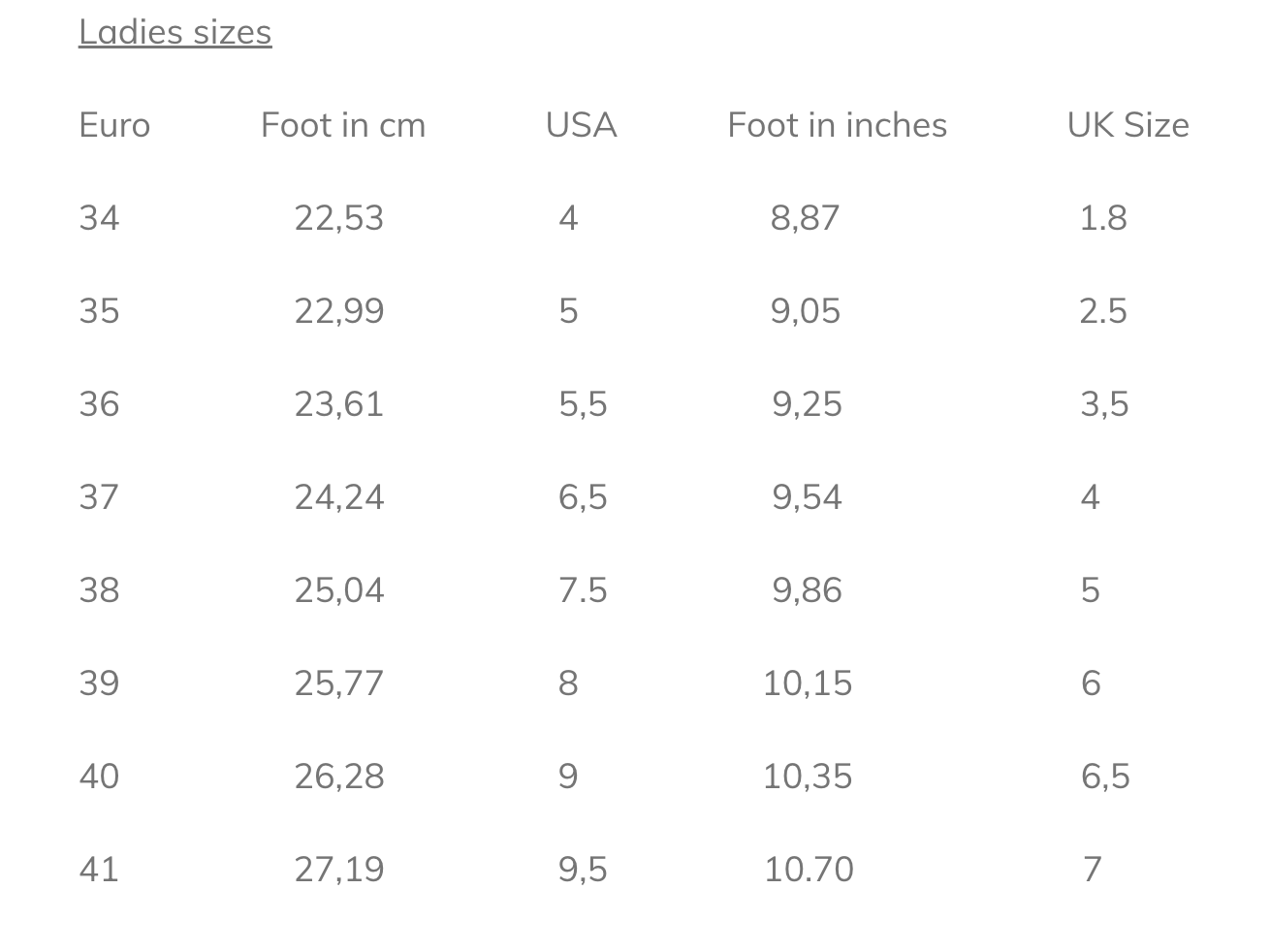The height and width of the screenshot is (952, 1270).
Task: Click the USA size 5,5 cell
Action: (583, 404)
